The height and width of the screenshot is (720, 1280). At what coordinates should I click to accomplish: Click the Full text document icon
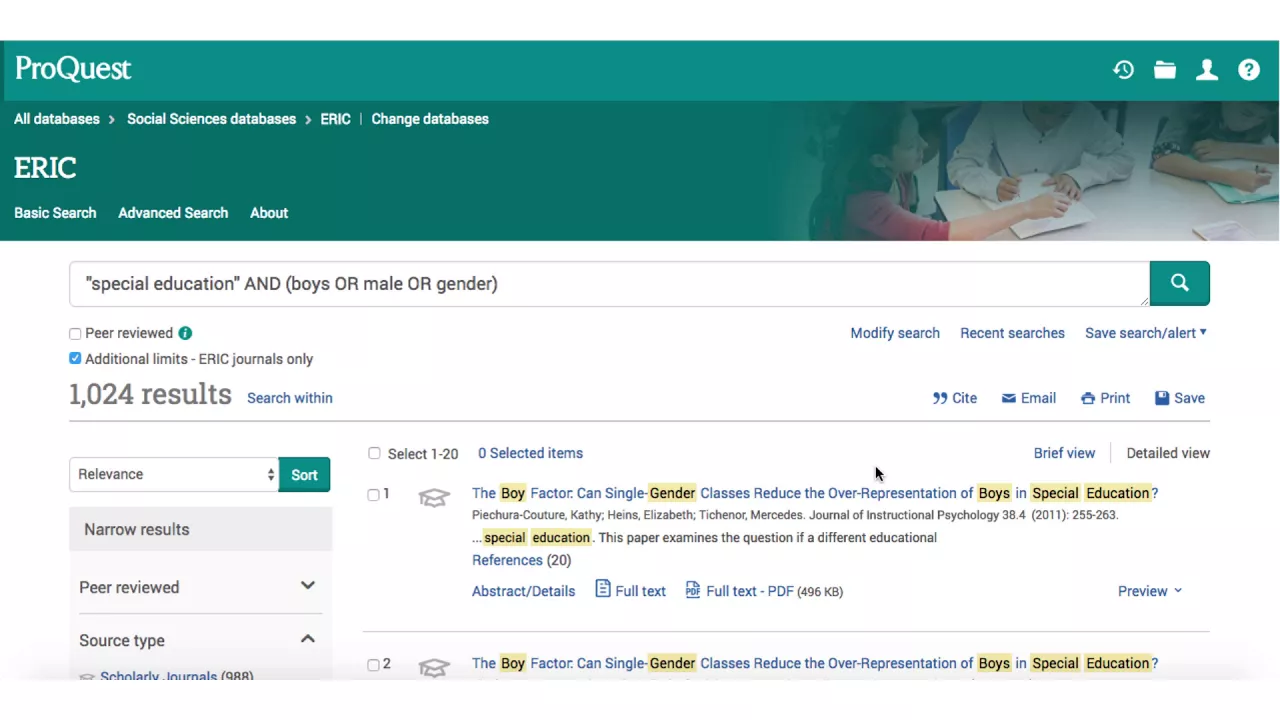tap(603, 589)
